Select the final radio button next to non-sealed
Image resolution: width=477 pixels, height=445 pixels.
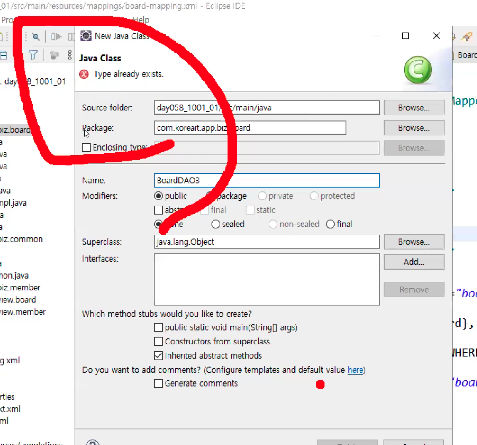330,224
